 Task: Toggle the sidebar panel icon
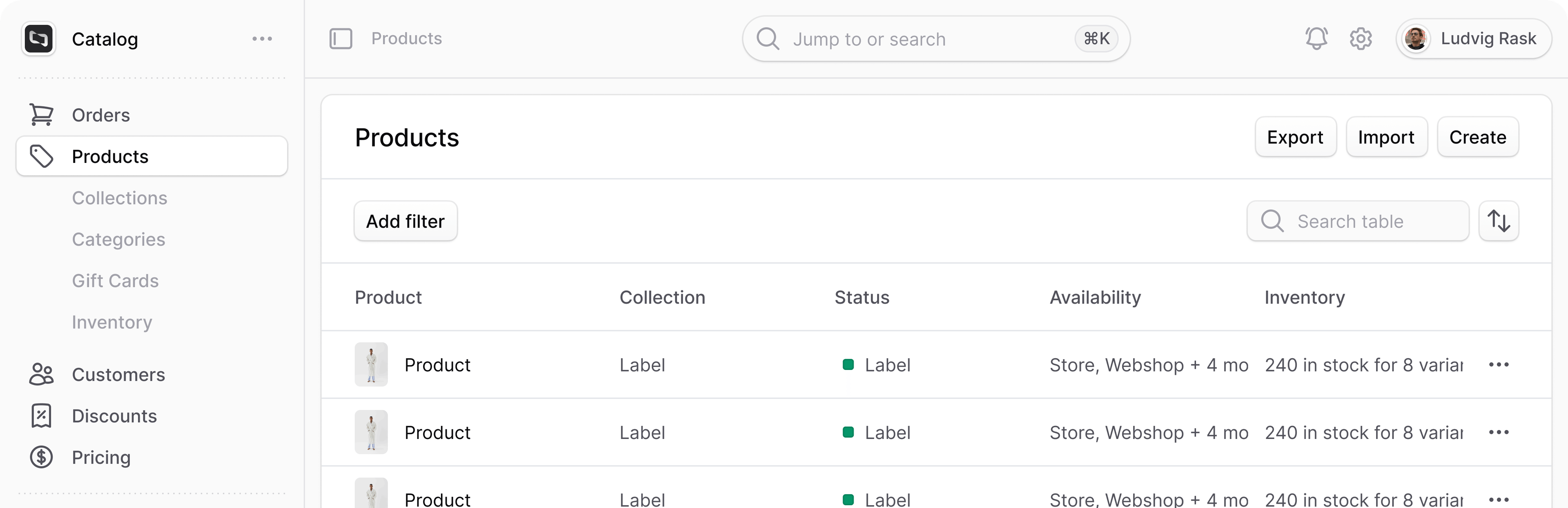pyautogui.click(x=341, y=39)
